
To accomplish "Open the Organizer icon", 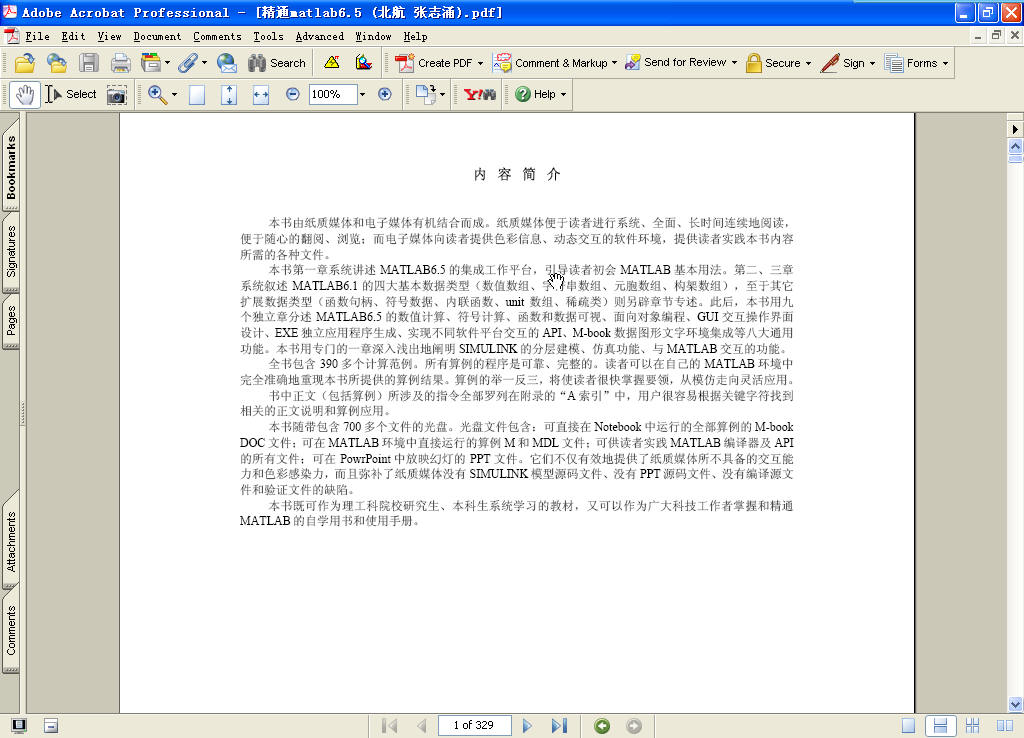I will pos(151,63).
